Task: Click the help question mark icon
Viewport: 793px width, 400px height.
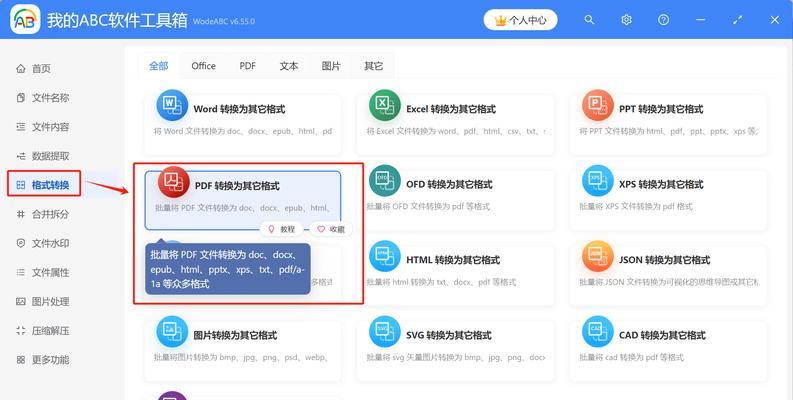Action: (663, 19)
